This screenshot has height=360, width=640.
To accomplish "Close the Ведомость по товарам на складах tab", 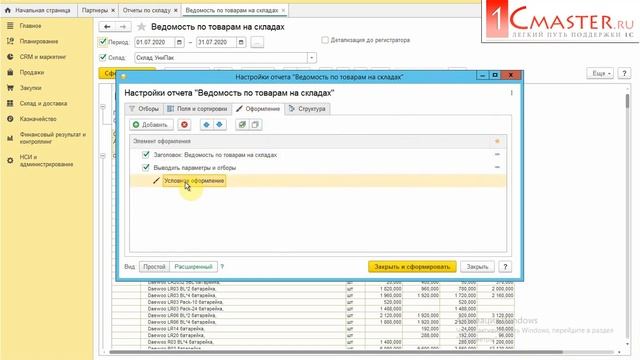I will click(283, 10).
